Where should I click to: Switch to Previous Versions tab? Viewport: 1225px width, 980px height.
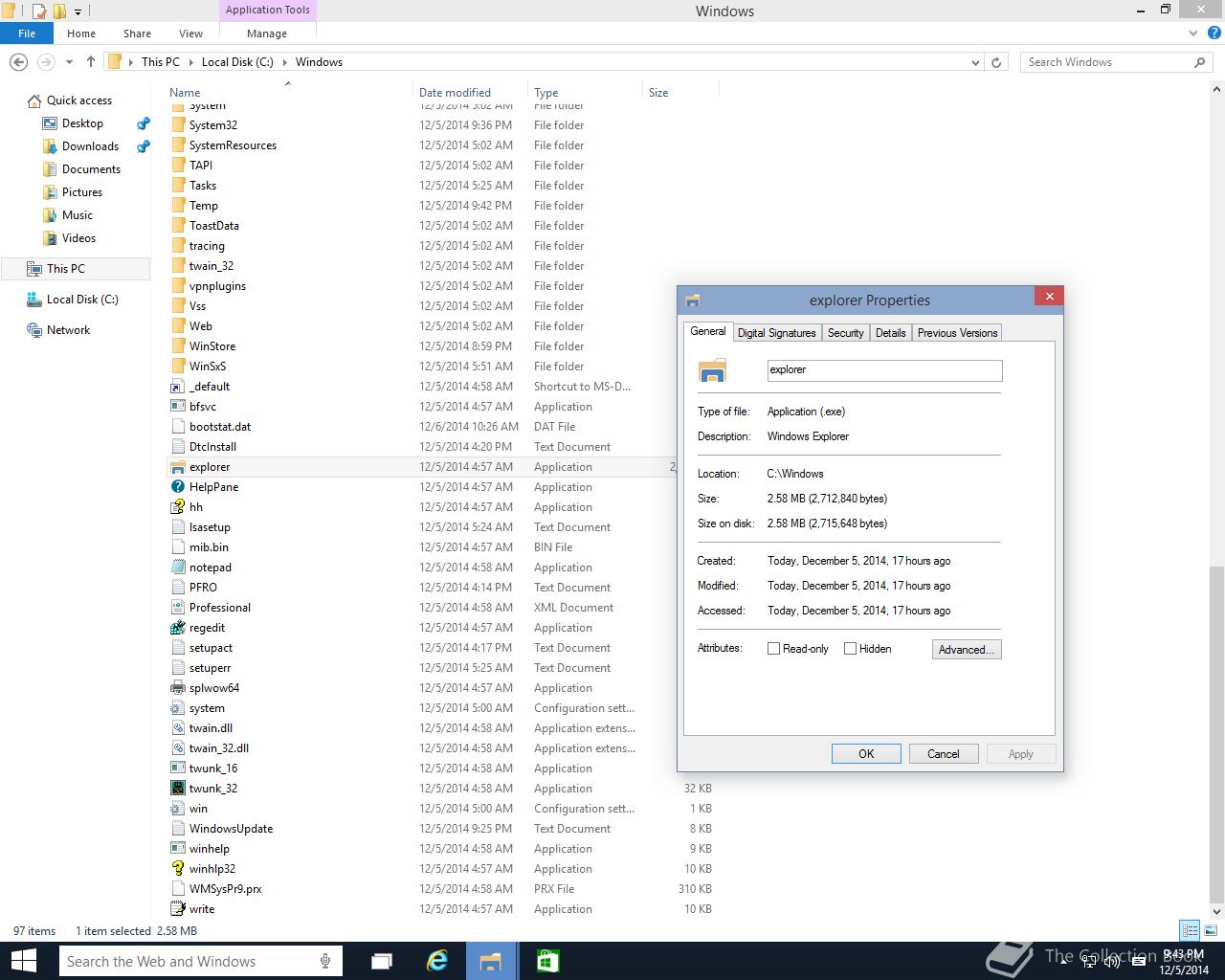957,333
